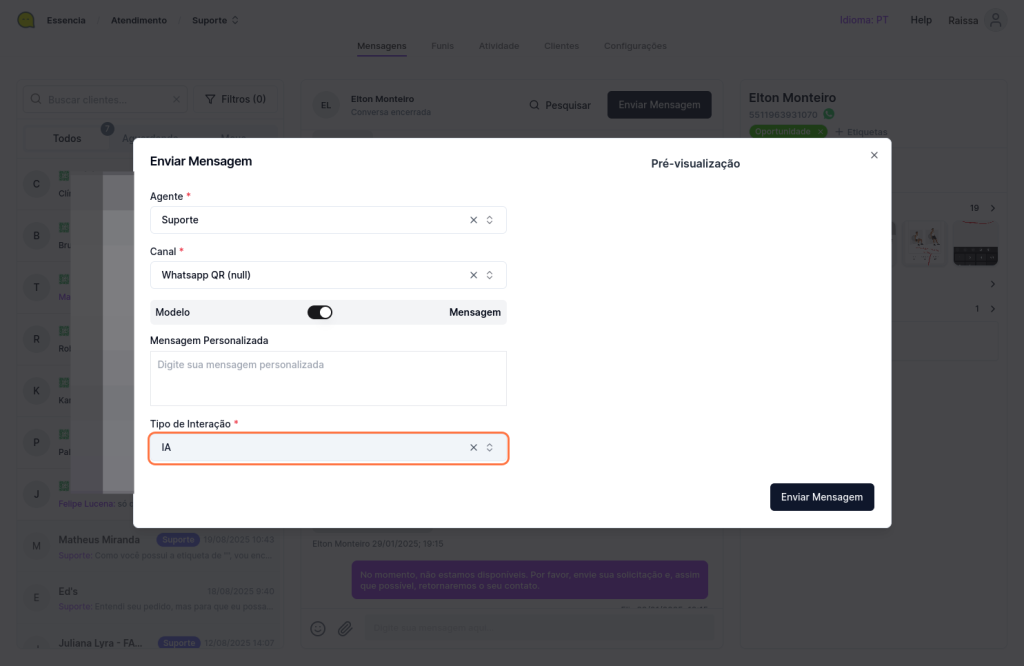The image size is (1024, 666).
Task: Clear the Tipo de Interação IA value
Action: coord(473,448)
